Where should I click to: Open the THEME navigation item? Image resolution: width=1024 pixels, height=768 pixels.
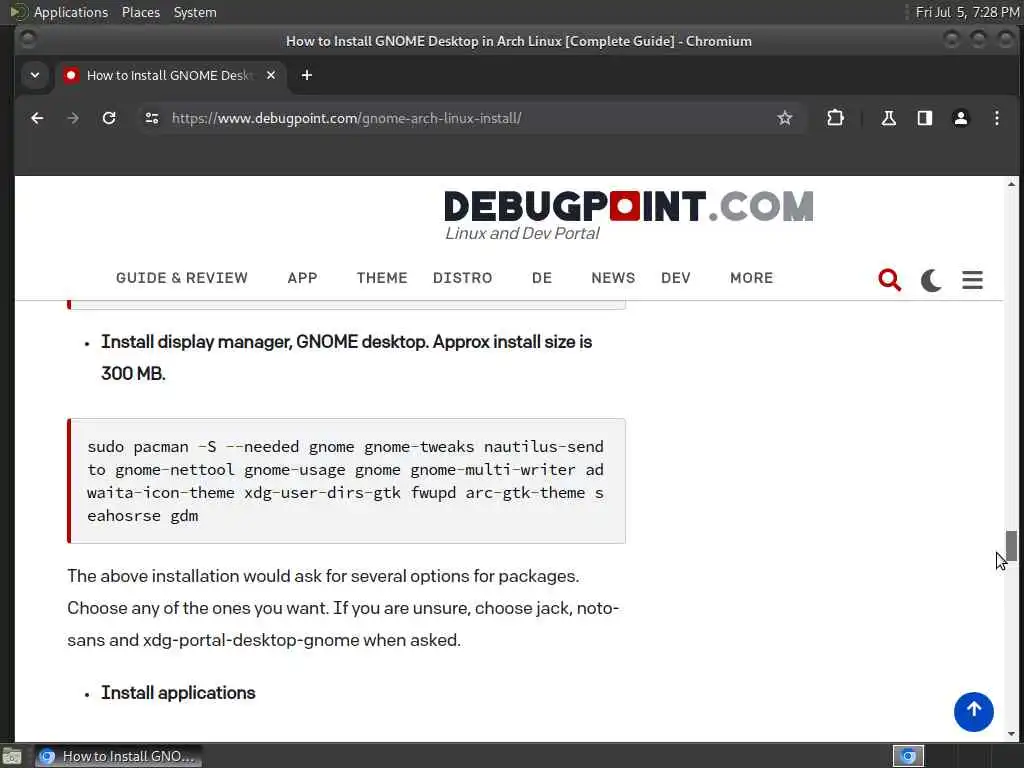[x=382, y=278]
